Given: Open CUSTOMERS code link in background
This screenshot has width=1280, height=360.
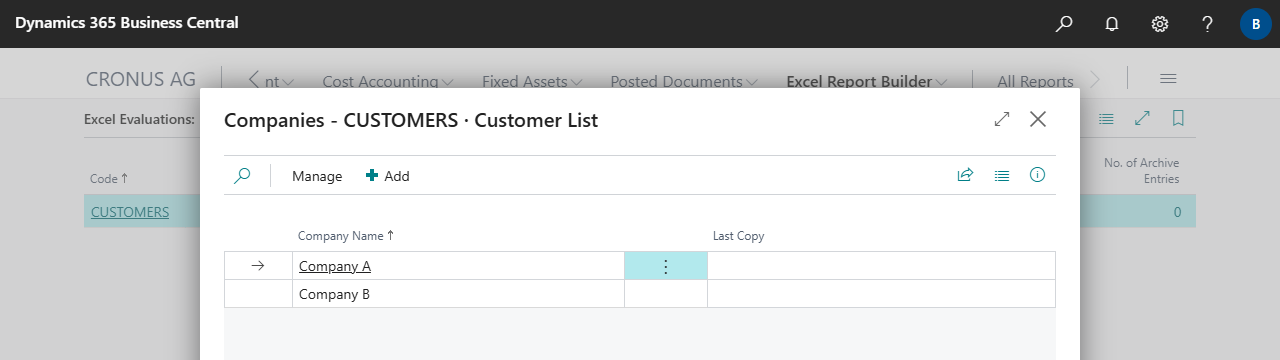Looking at the screenshot, I should coord(130,212).
